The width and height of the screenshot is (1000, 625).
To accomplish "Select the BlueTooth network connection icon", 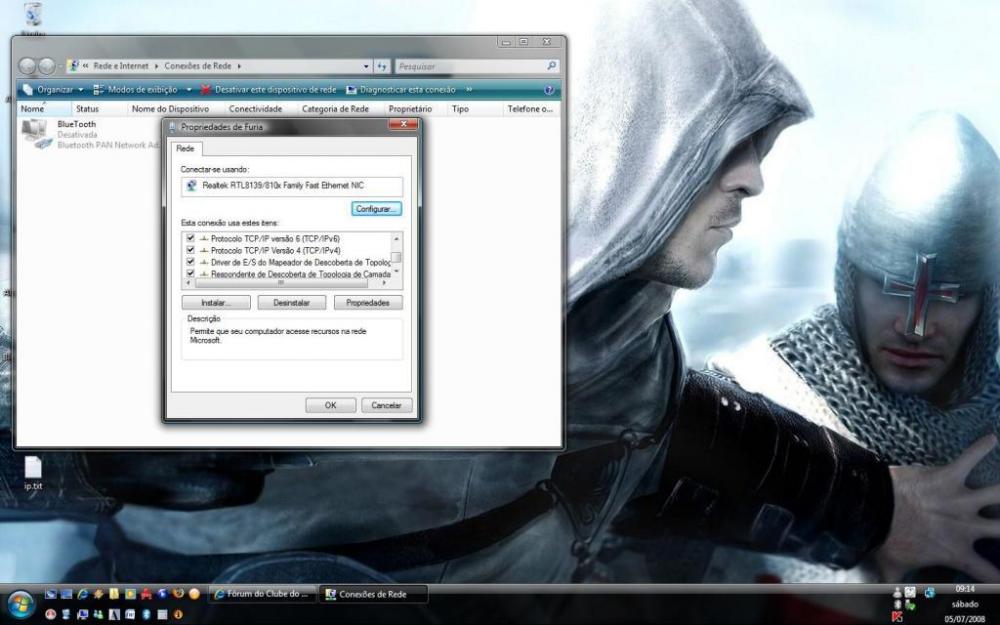I will [x=36, y=133].
